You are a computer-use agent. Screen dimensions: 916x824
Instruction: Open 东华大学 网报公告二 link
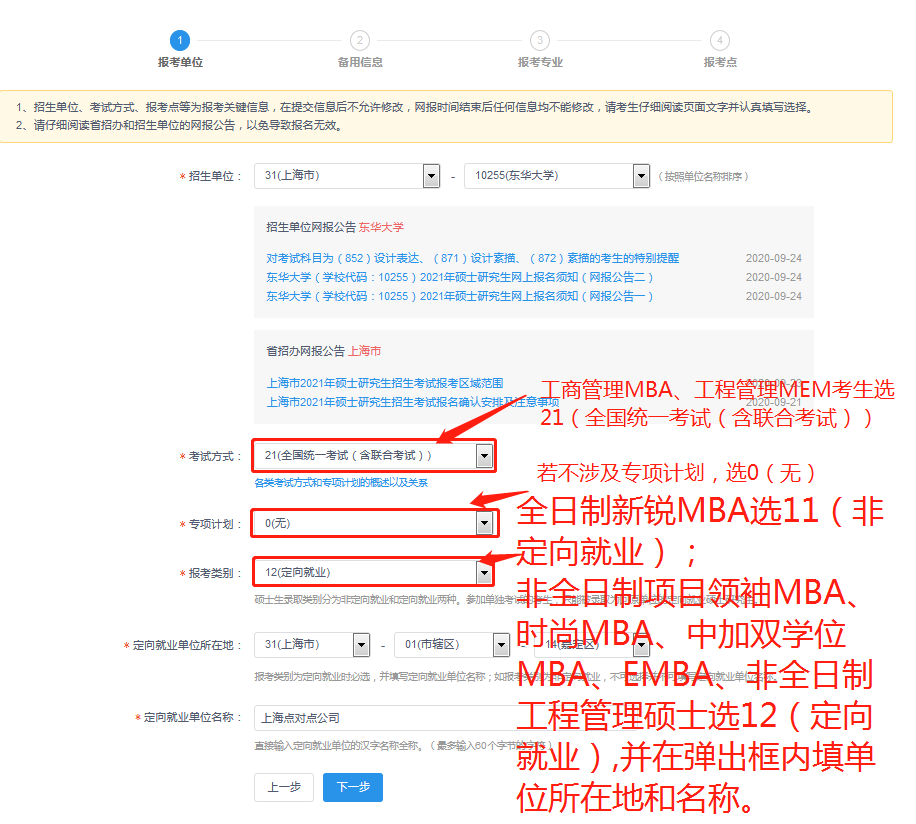(460, 277)
